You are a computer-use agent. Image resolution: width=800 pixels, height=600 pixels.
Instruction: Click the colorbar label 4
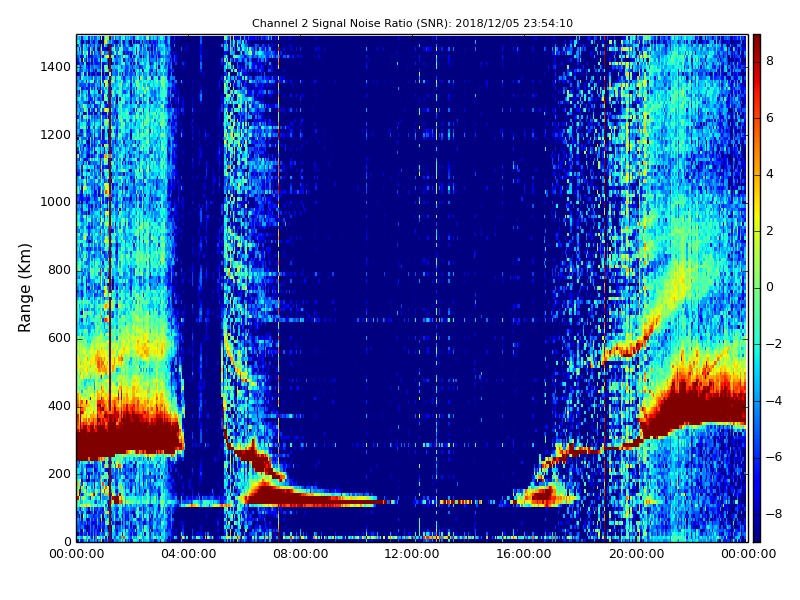pos(770,174)
